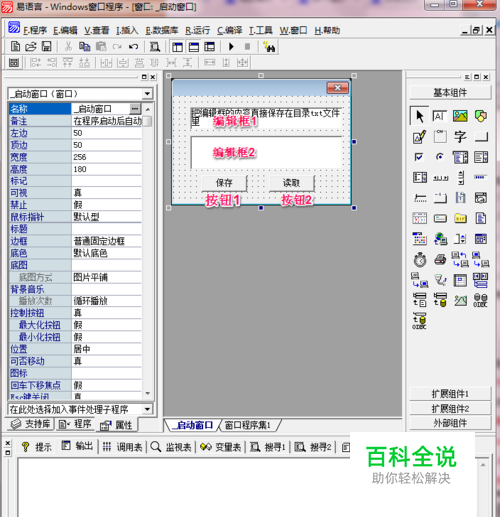This screenshot has height=517, width=500.
Task: Switch to the 变量表 tab
Action: pyautogui.click(x=221, y=447)
